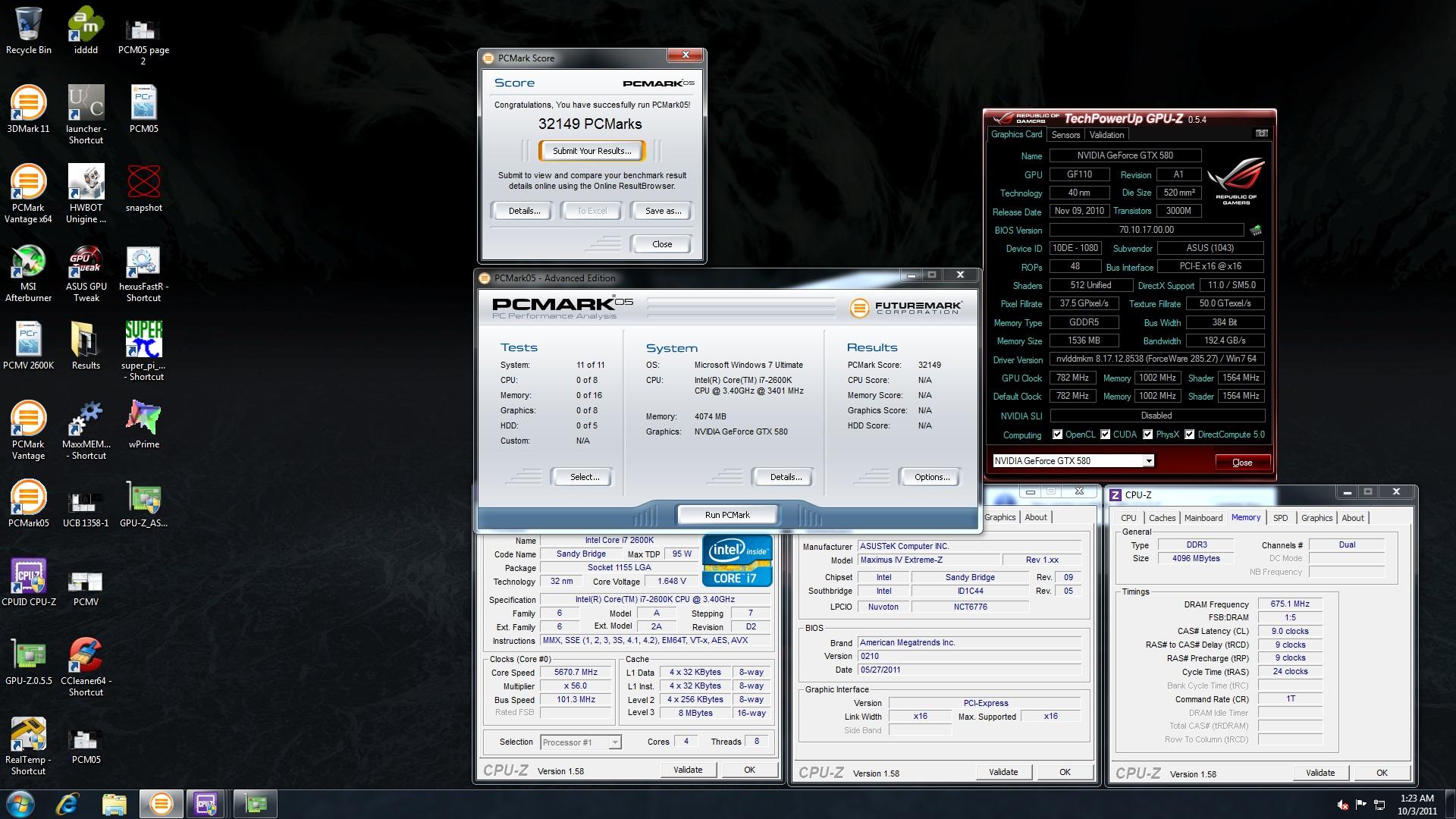Launch the super_pi shortcut icon

(144, 351)
